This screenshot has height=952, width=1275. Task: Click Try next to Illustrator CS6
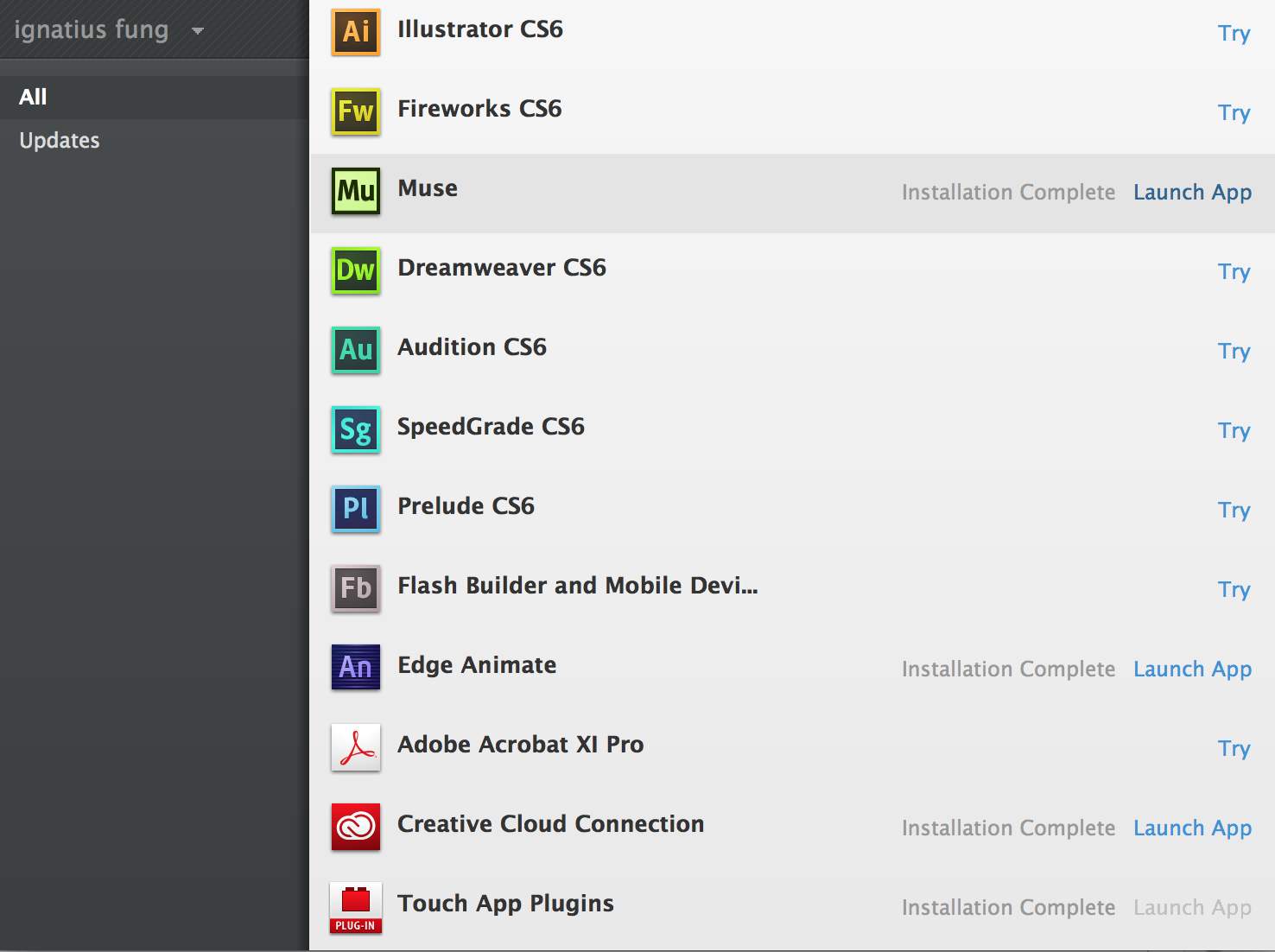tap(1234, 34)
